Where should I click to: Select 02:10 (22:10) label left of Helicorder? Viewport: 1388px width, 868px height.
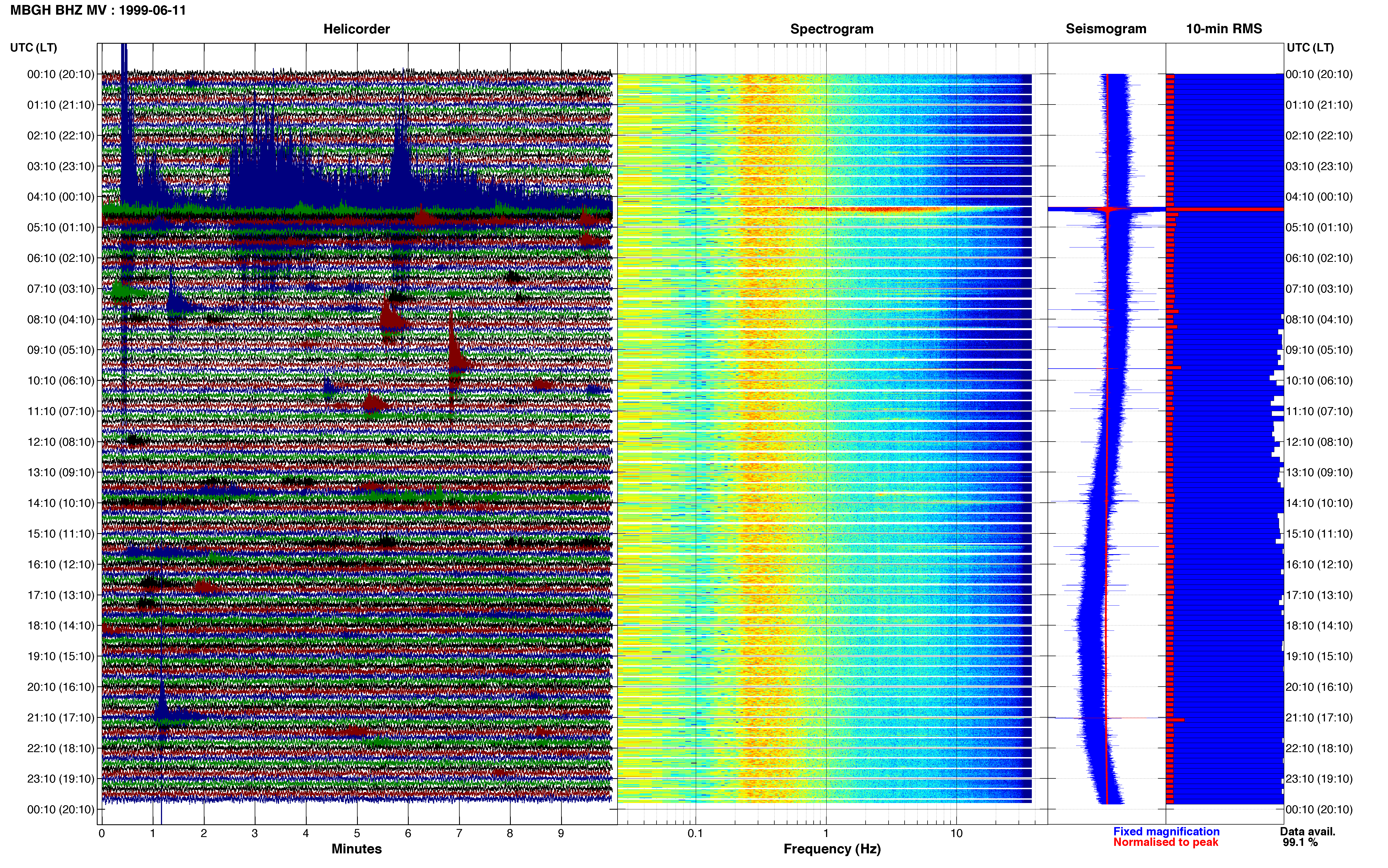61,135
